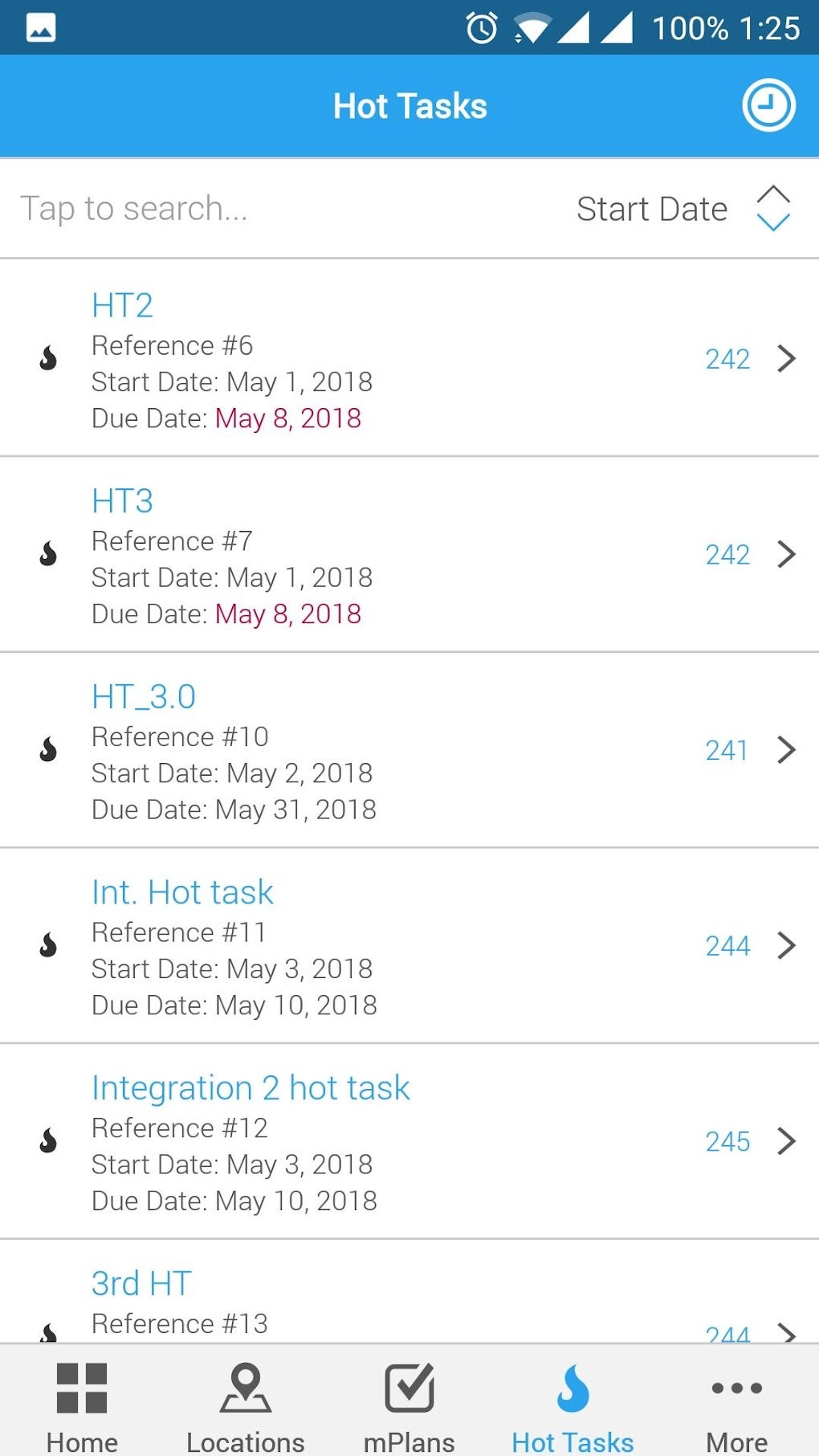Tap the image notification icon in status bar
This screenshot has height=1456, width=819.
pyautogui.click(x=41, y=28)
